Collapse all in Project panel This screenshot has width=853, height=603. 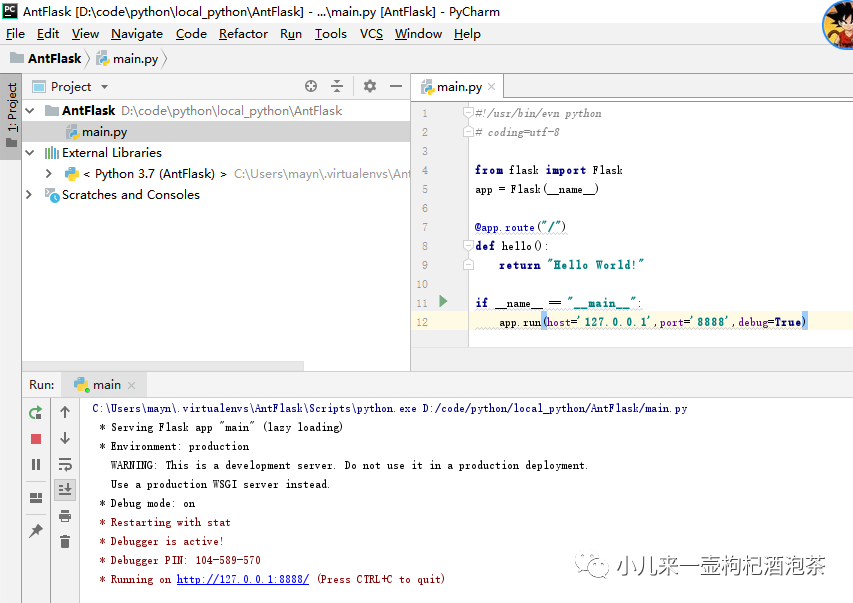pyautogui.click(x=337, y=86)
